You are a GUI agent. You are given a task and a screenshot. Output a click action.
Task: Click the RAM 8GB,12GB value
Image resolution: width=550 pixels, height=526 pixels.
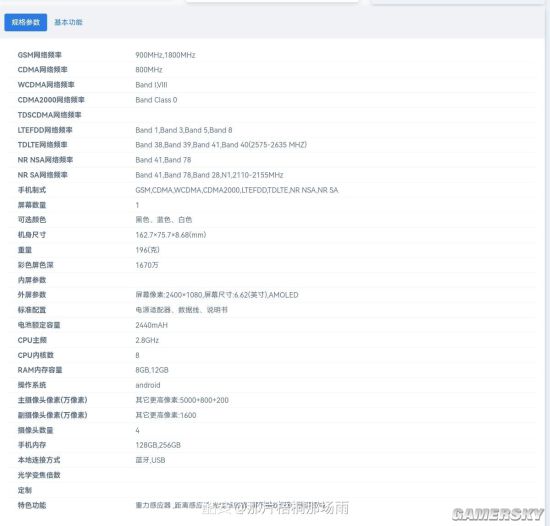click(x=152, y=370)
